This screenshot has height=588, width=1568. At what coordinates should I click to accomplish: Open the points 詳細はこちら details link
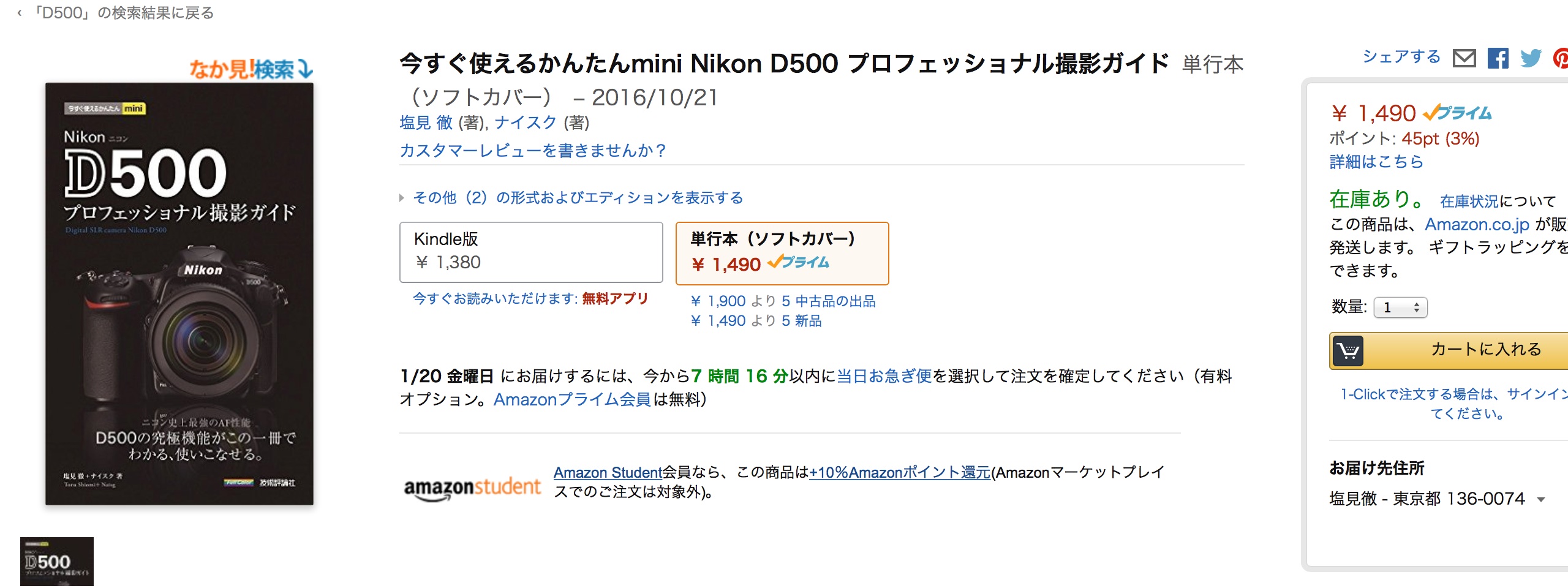point(1376,162)
